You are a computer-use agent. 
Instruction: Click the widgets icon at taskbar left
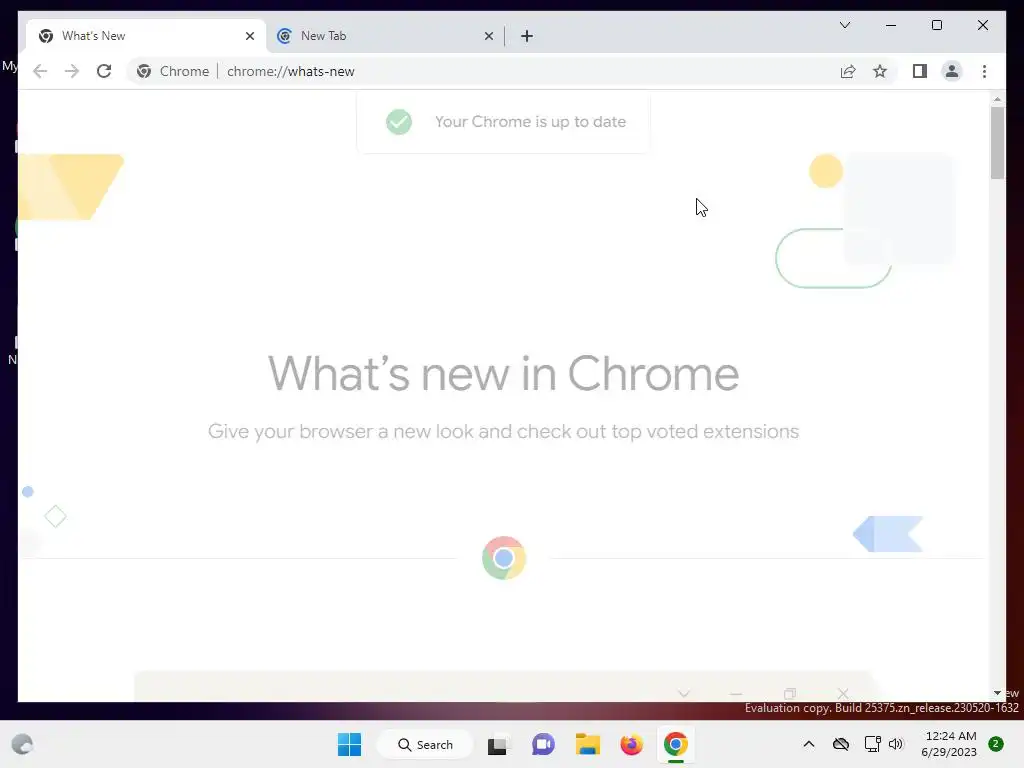click(22, 744)
